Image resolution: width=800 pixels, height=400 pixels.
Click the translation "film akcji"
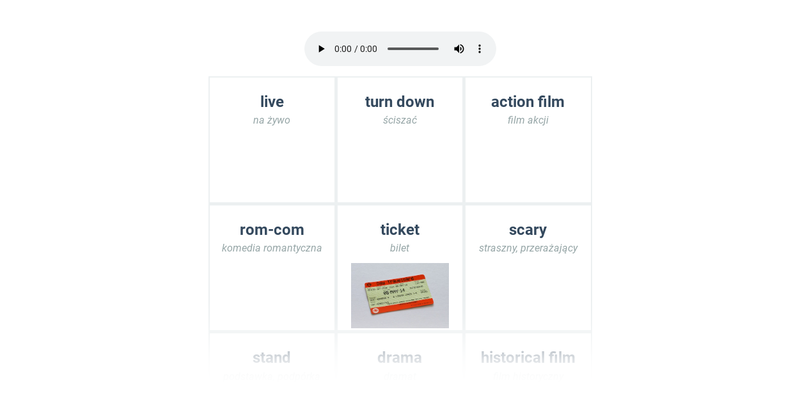(x=528, y=120)
